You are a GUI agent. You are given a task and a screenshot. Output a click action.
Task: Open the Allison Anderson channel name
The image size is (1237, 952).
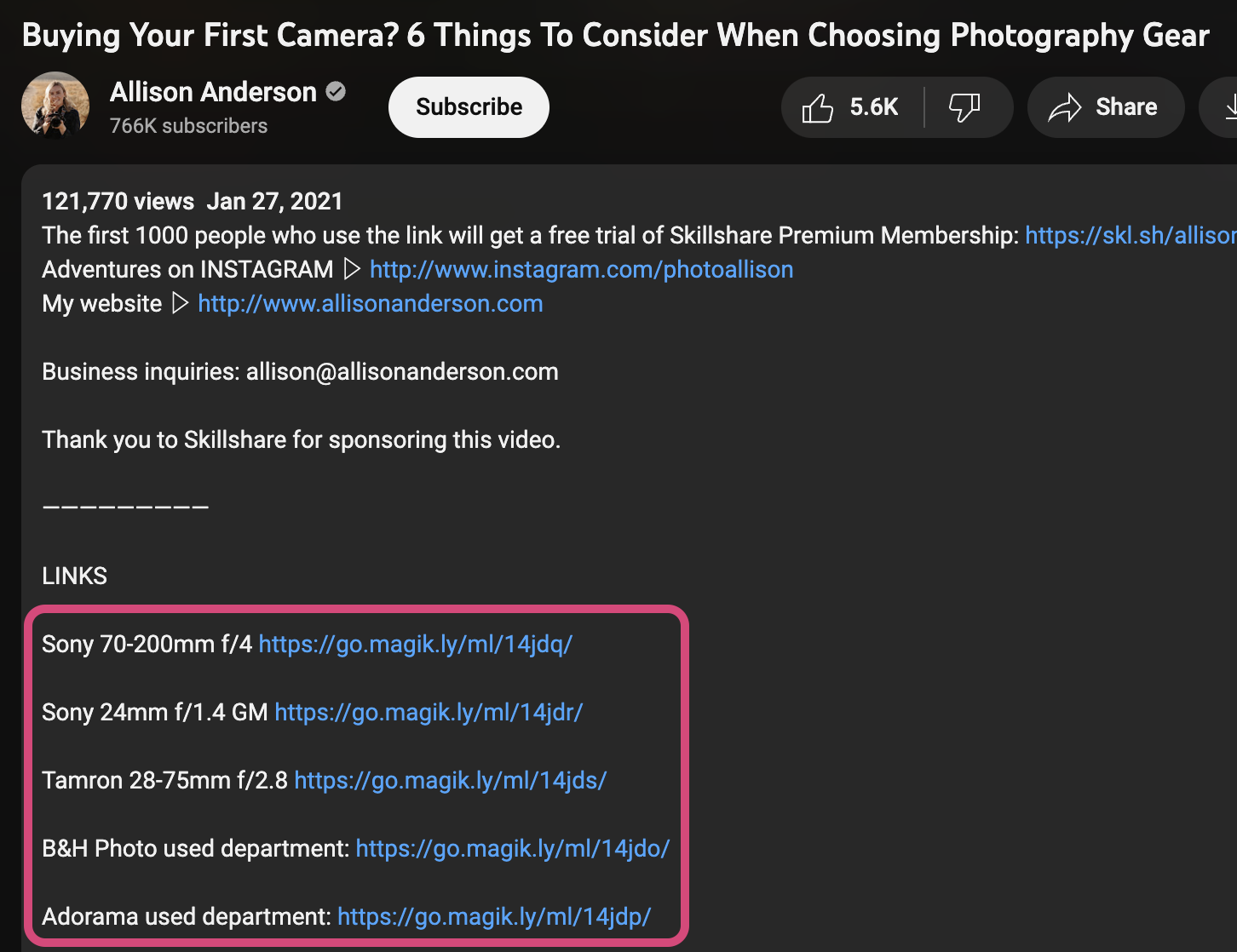[213, 92]
